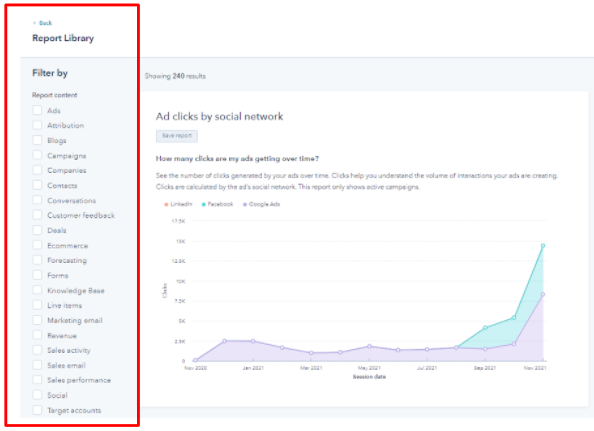The height and width of the screenshot is (431, 594).
Task: Check the Customer feedback filter checkbox
Action: [x=37, y=215]
